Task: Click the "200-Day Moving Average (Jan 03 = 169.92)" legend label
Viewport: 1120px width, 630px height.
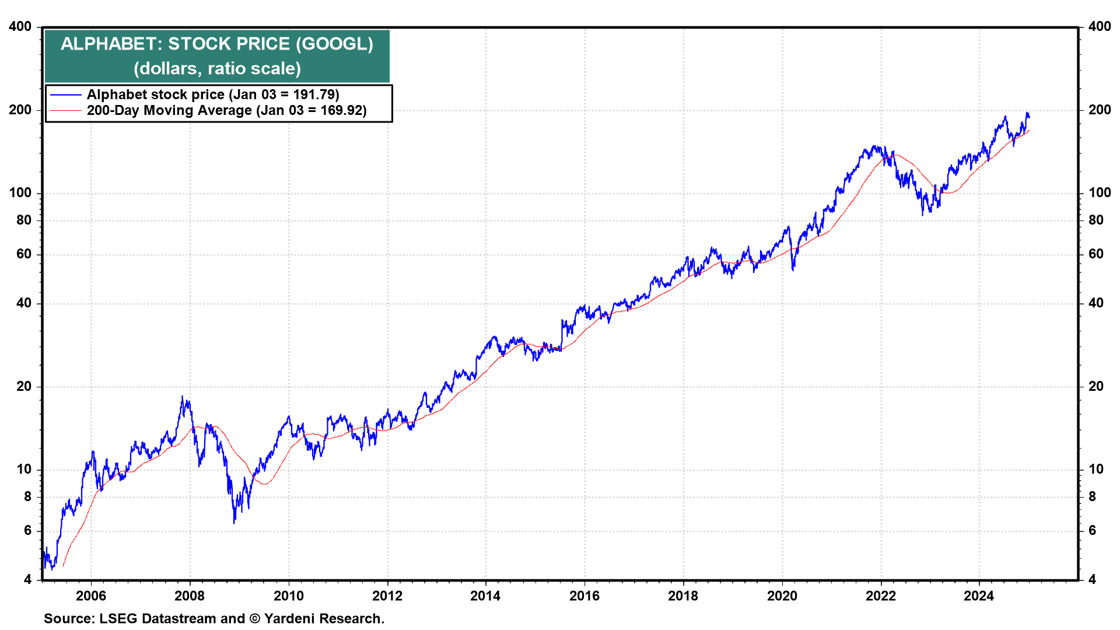Action: (226, 111)
